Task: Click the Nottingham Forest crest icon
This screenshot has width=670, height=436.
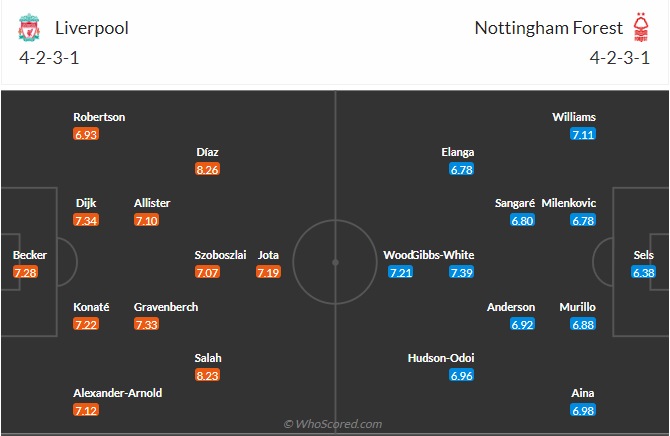Action: tap(641, 28)
